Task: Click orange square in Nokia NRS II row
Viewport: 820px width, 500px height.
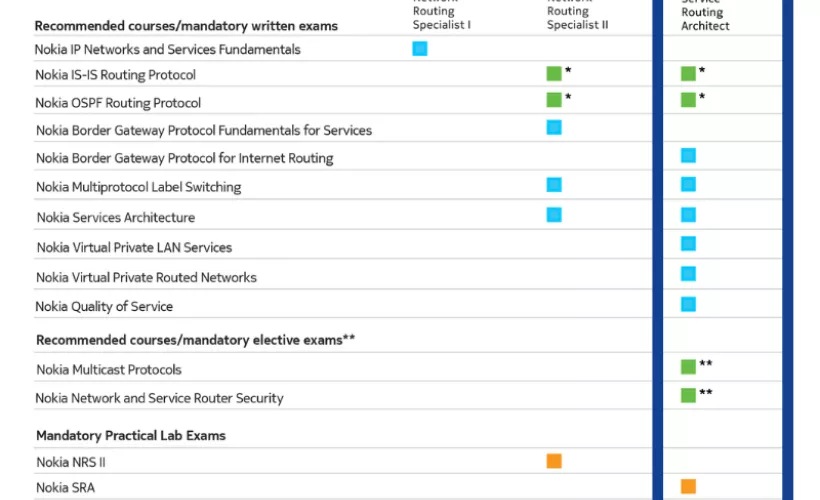Action: [x=554, y=461]
